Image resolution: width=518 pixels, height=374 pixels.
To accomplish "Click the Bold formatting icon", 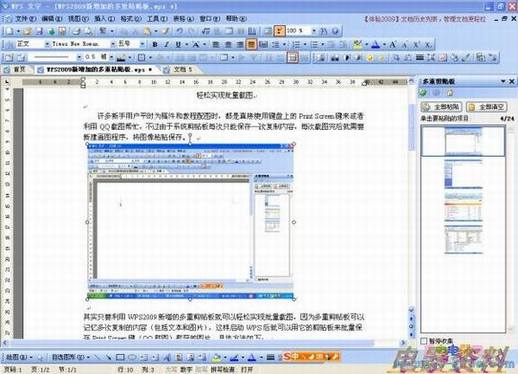I will coord(155,44).
